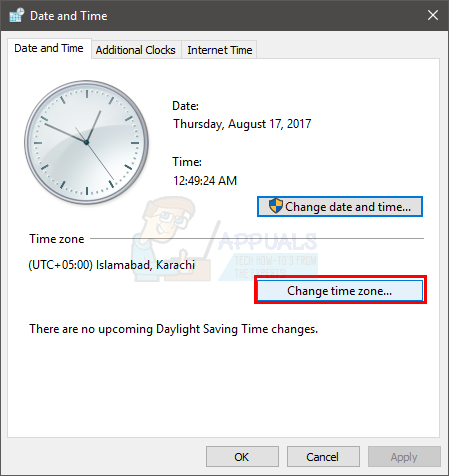The height and width of the screenshot is (476, 449).
Task: Click the shield icon on Change date and time
Action: 276,206
